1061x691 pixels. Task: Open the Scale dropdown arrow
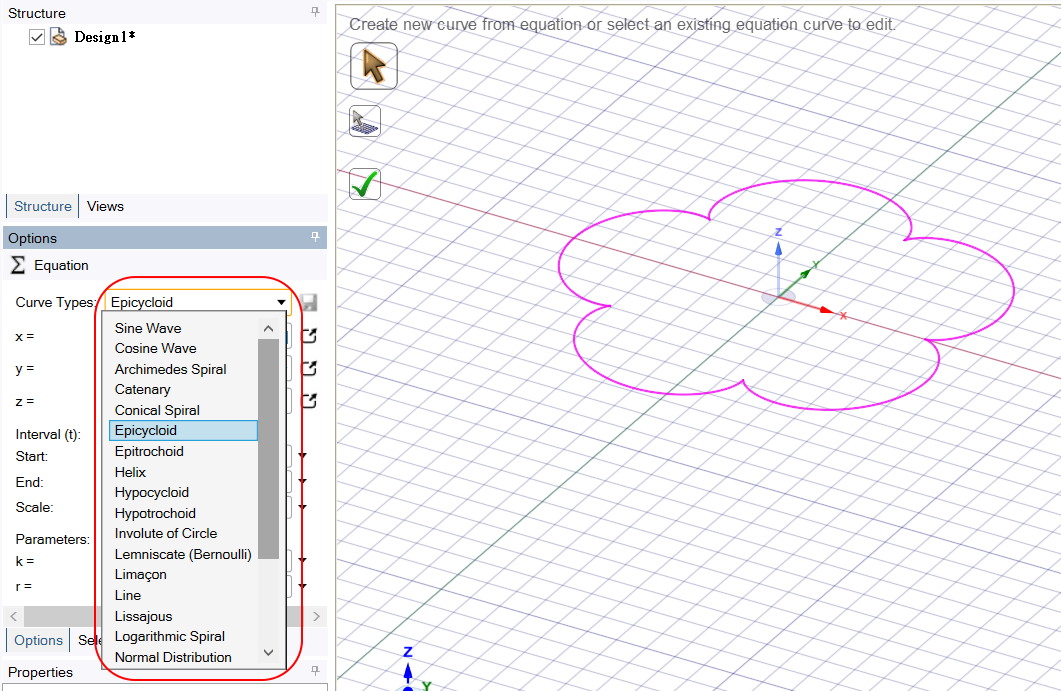click(x=302, y=507)
